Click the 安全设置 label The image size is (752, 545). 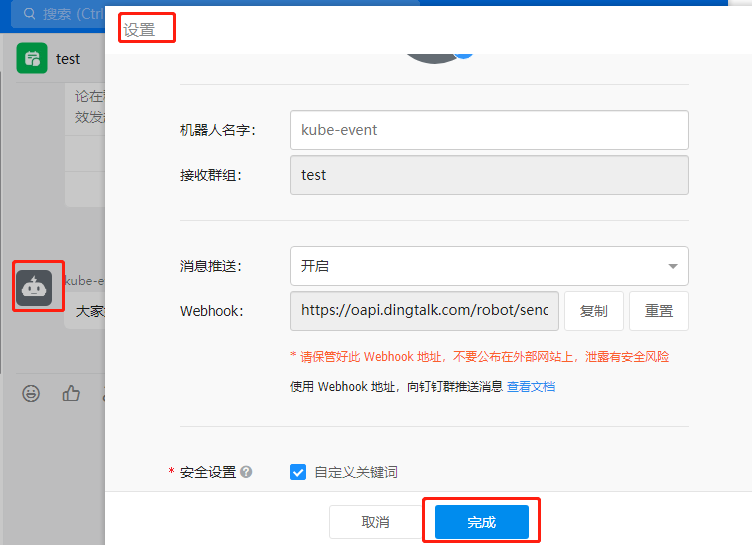(x=208, y=472)
